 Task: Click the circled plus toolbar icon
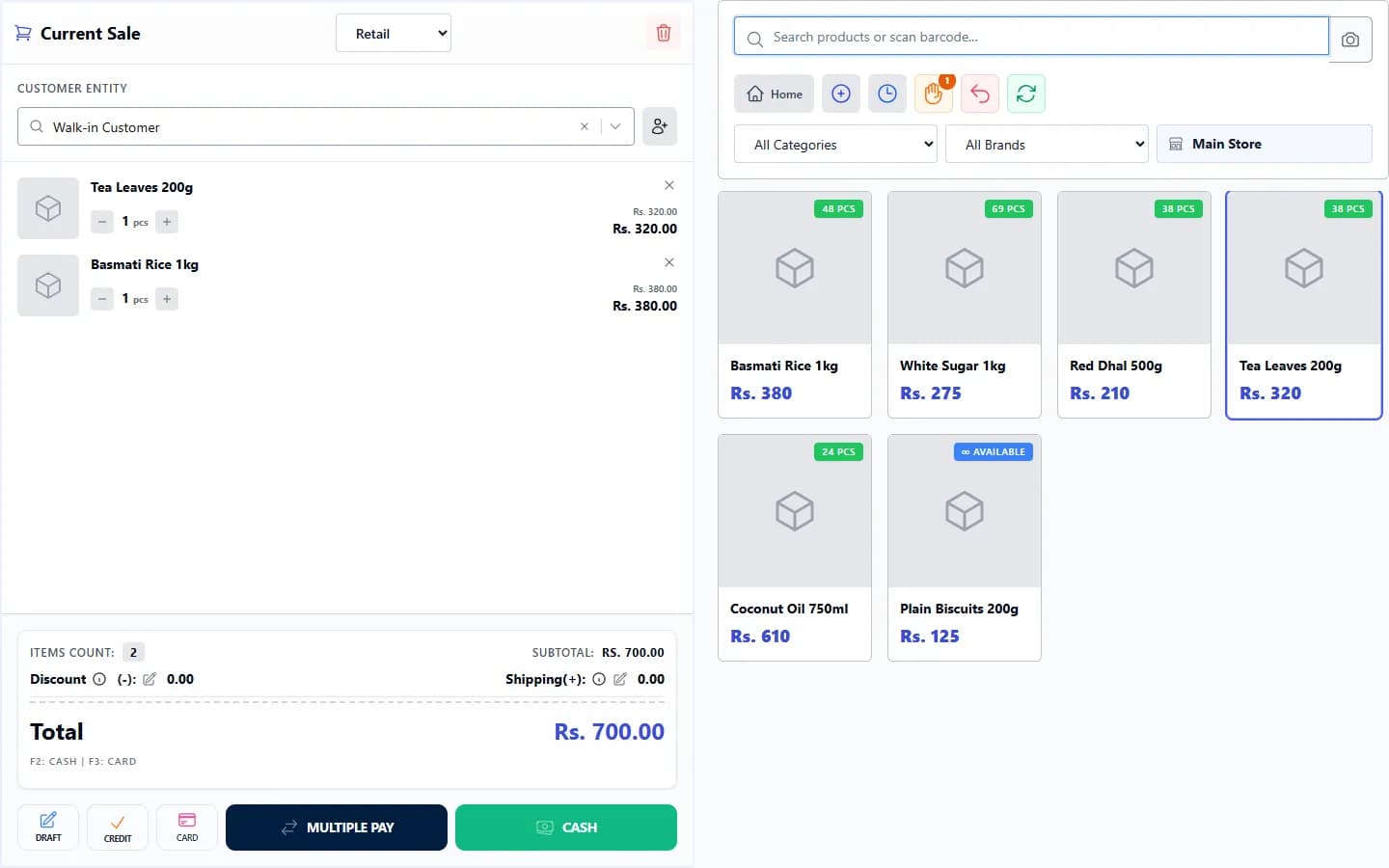click(841, 94)
